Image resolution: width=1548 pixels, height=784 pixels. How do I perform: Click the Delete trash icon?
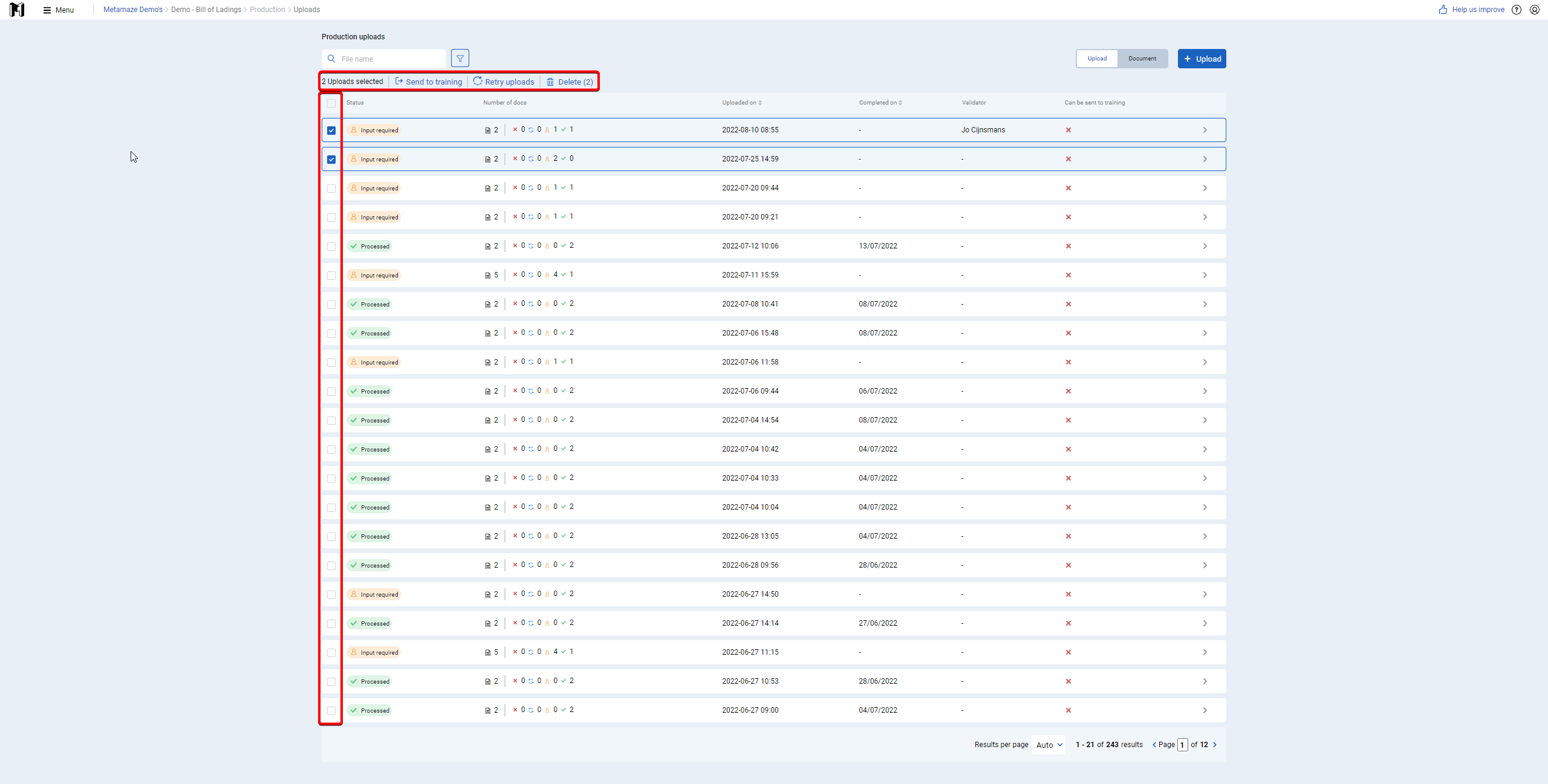point(550,82)
